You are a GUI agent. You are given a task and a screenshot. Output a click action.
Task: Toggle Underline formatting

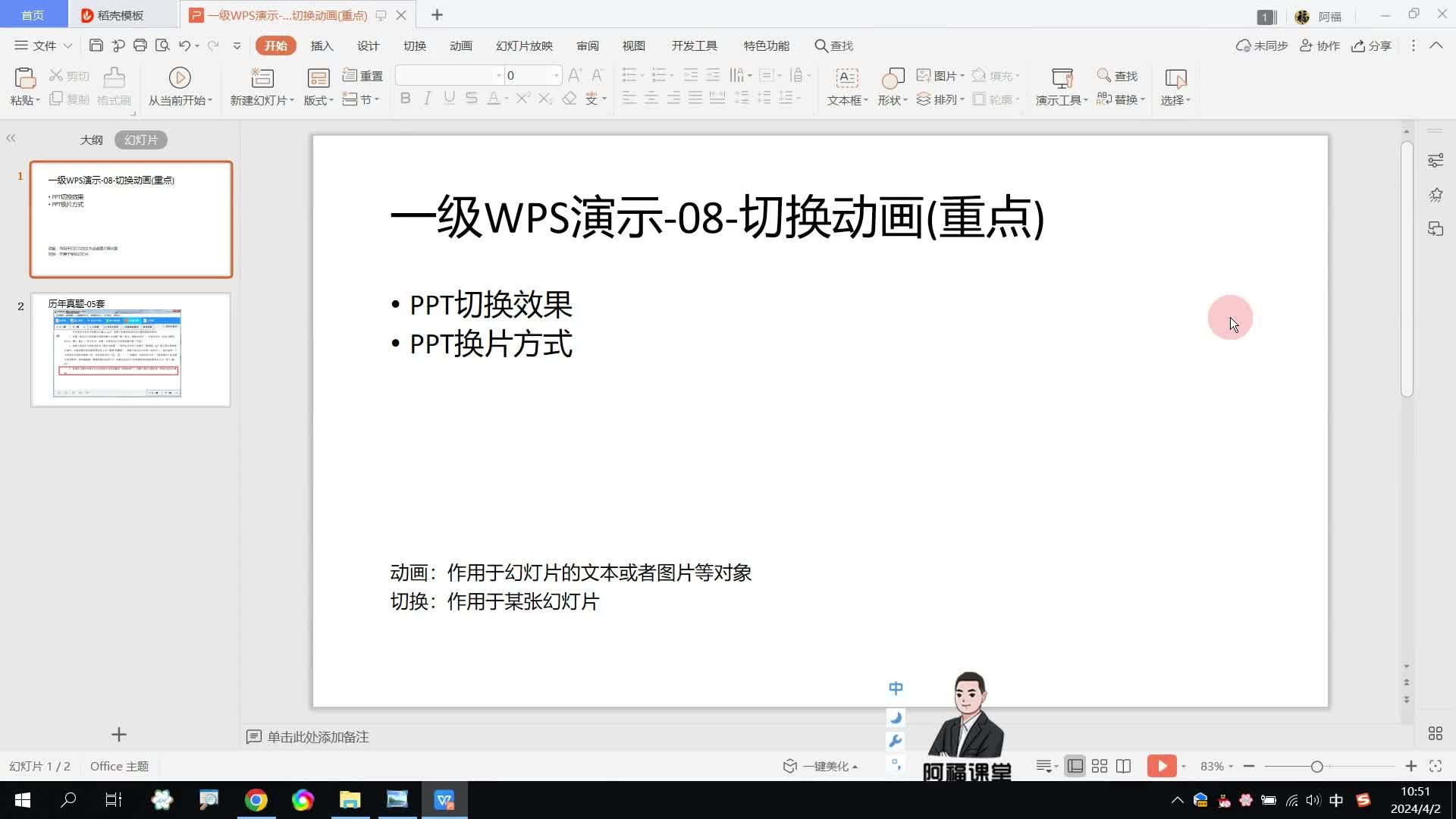pyautogui.click(x=449, y=99)
